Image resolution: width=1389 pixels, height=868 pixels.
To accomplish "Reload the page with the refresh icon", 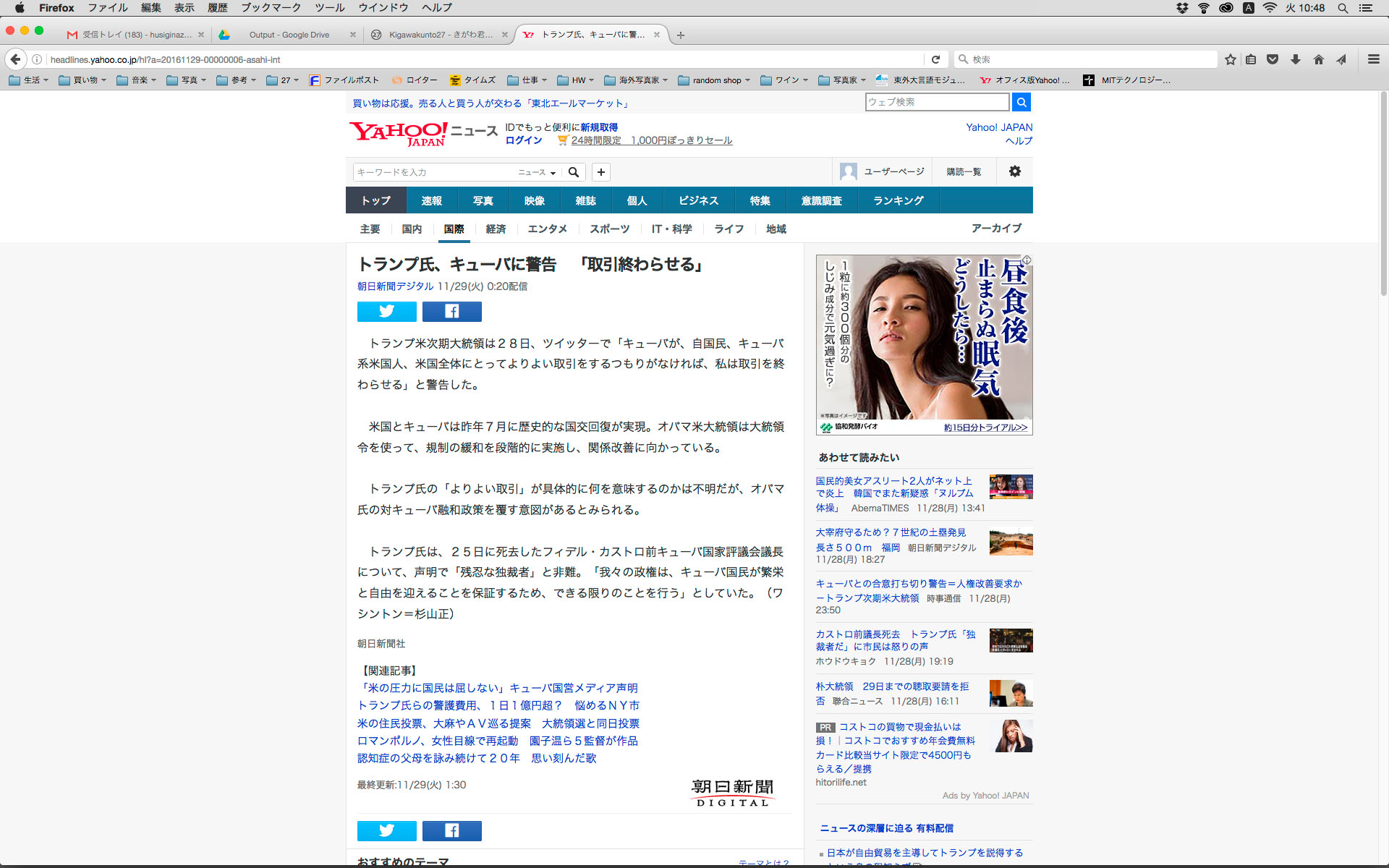I will [x=935, y=59].
